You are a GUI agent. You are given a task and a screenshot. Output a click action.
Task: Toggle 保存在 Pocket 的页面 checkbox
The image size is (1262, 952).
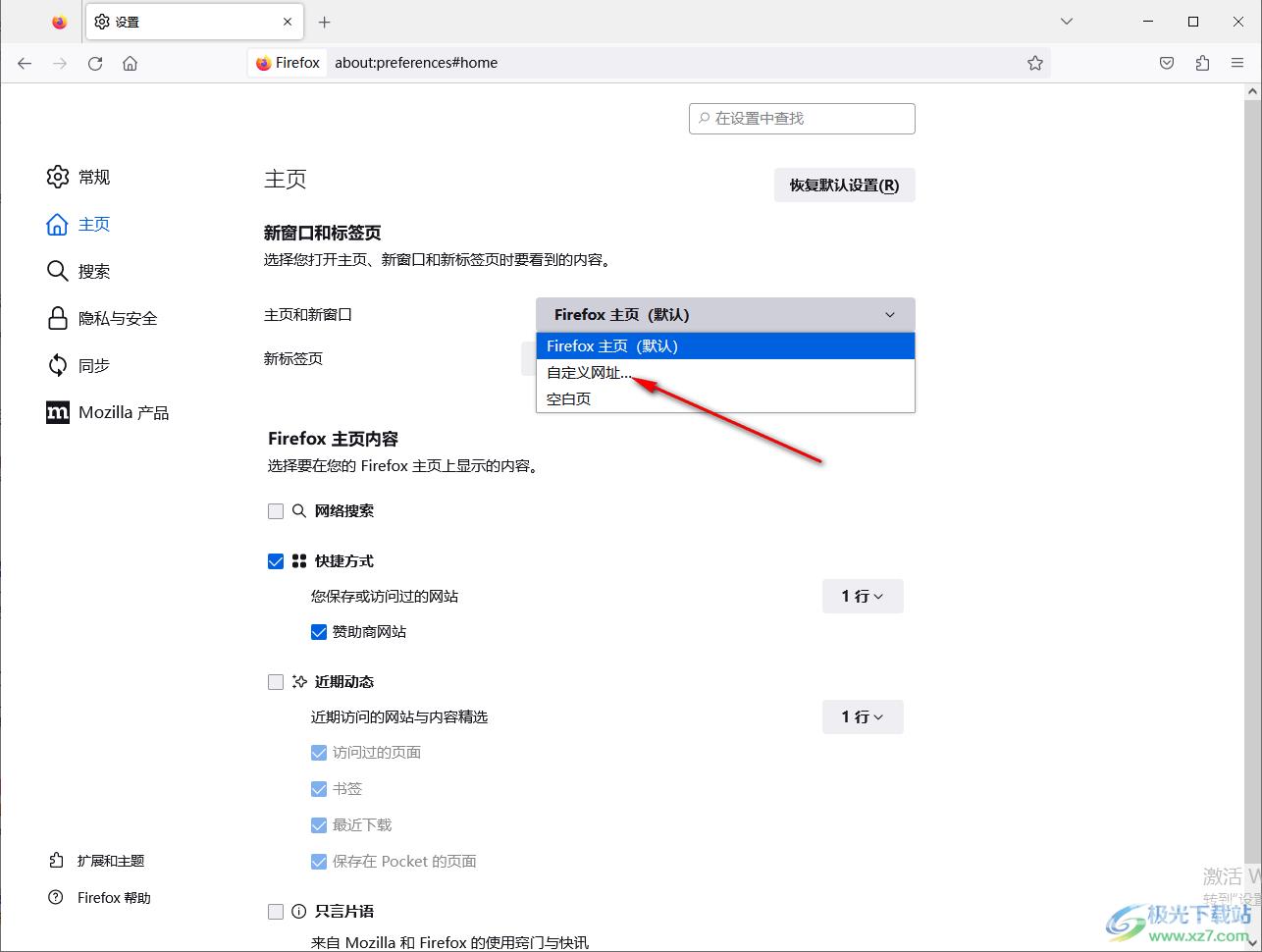(319, 862)
